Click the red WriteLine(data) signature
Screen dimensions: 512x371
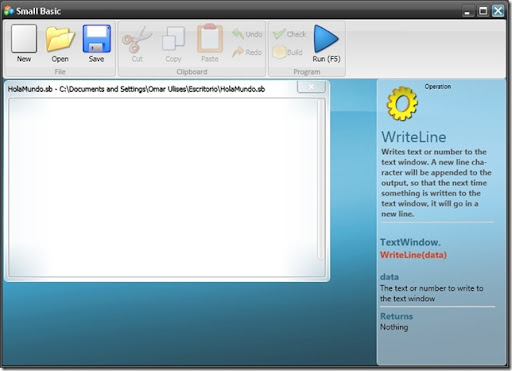[x=413, y=255]
